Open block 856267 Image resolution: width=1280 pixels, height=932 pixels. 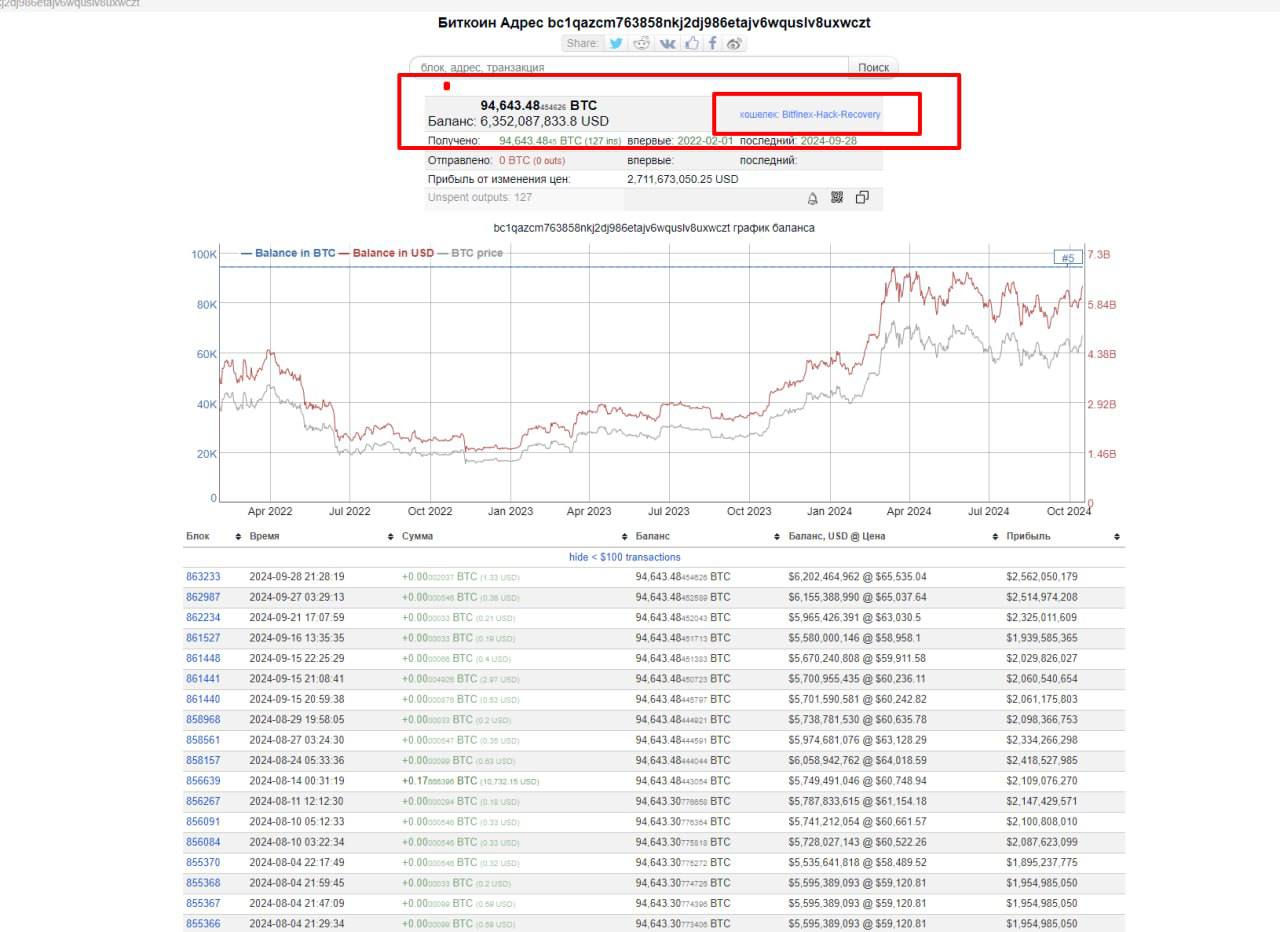tap(203, 801)
